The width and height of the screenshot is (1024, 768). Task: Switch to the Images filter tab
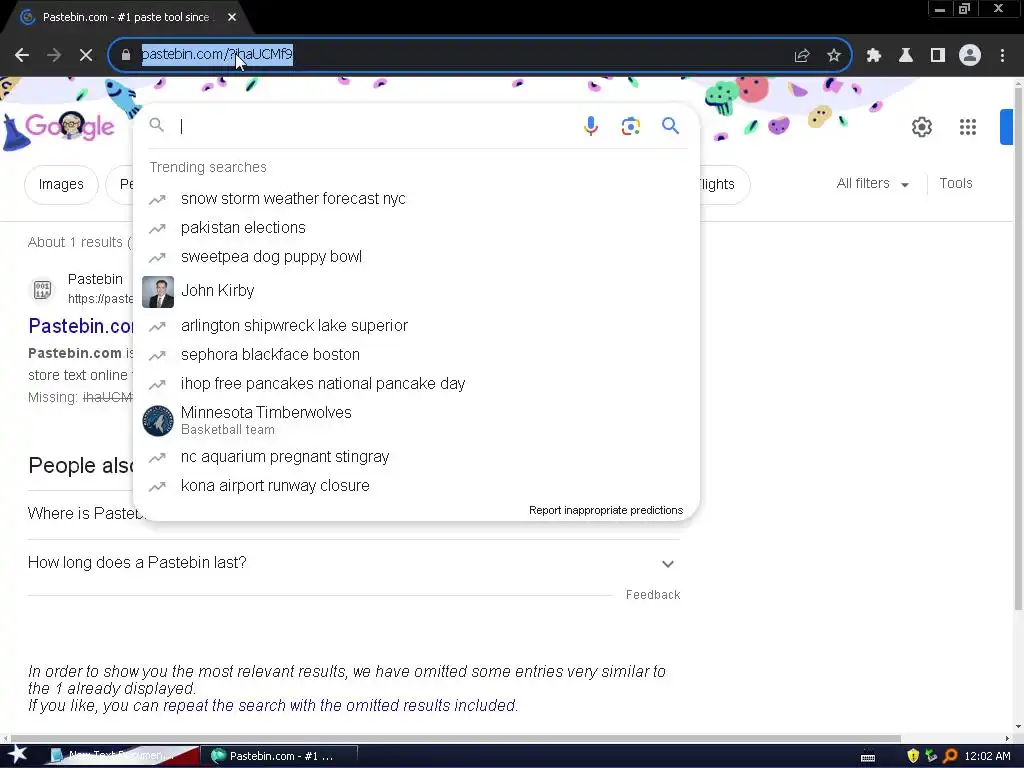coord(61,185)
